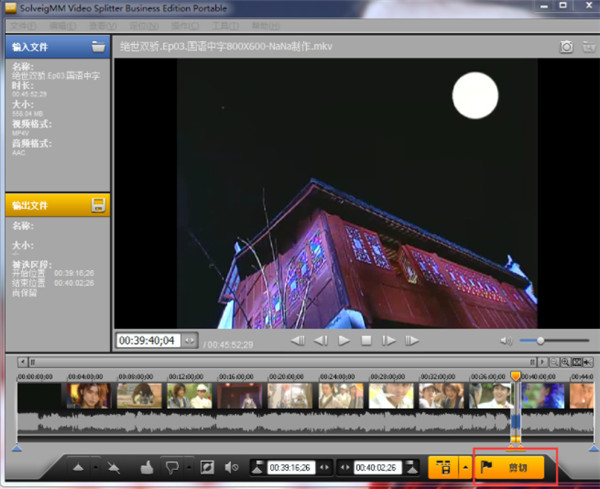Open the first menu in the menu bar
Image resolution: width=600 pixels, height=489 pixels.
22,24
